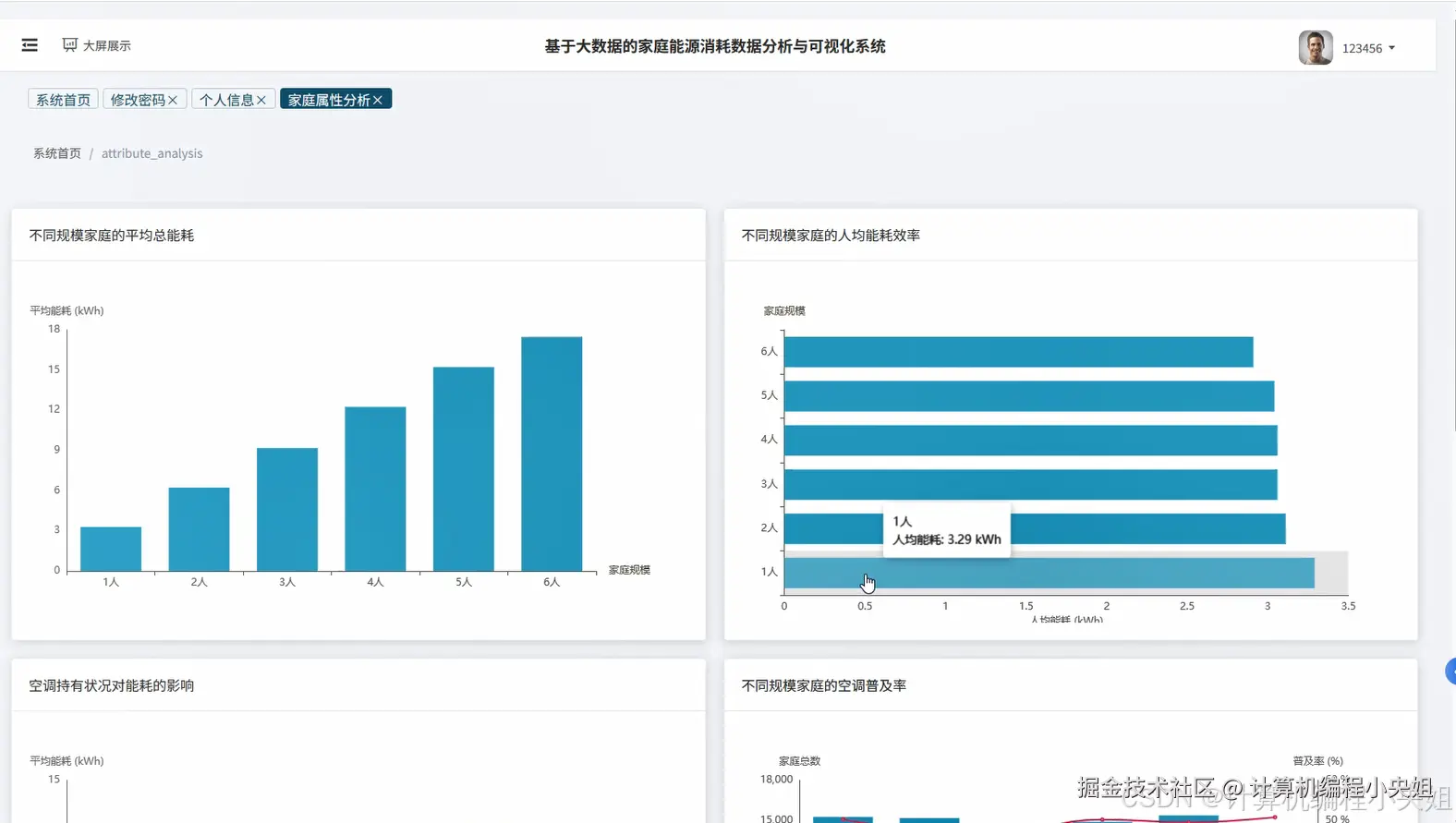Viewport: 1456px width, 823px height.
Task: Click the 2人 bar in average consumption chart
Action: coord(199,529)
